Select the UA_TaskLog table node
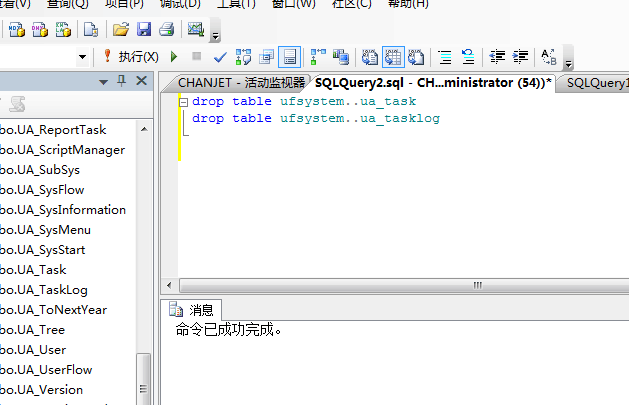This screenshot has width=629, height=405. pyautogui.click(x=44, y=290)
